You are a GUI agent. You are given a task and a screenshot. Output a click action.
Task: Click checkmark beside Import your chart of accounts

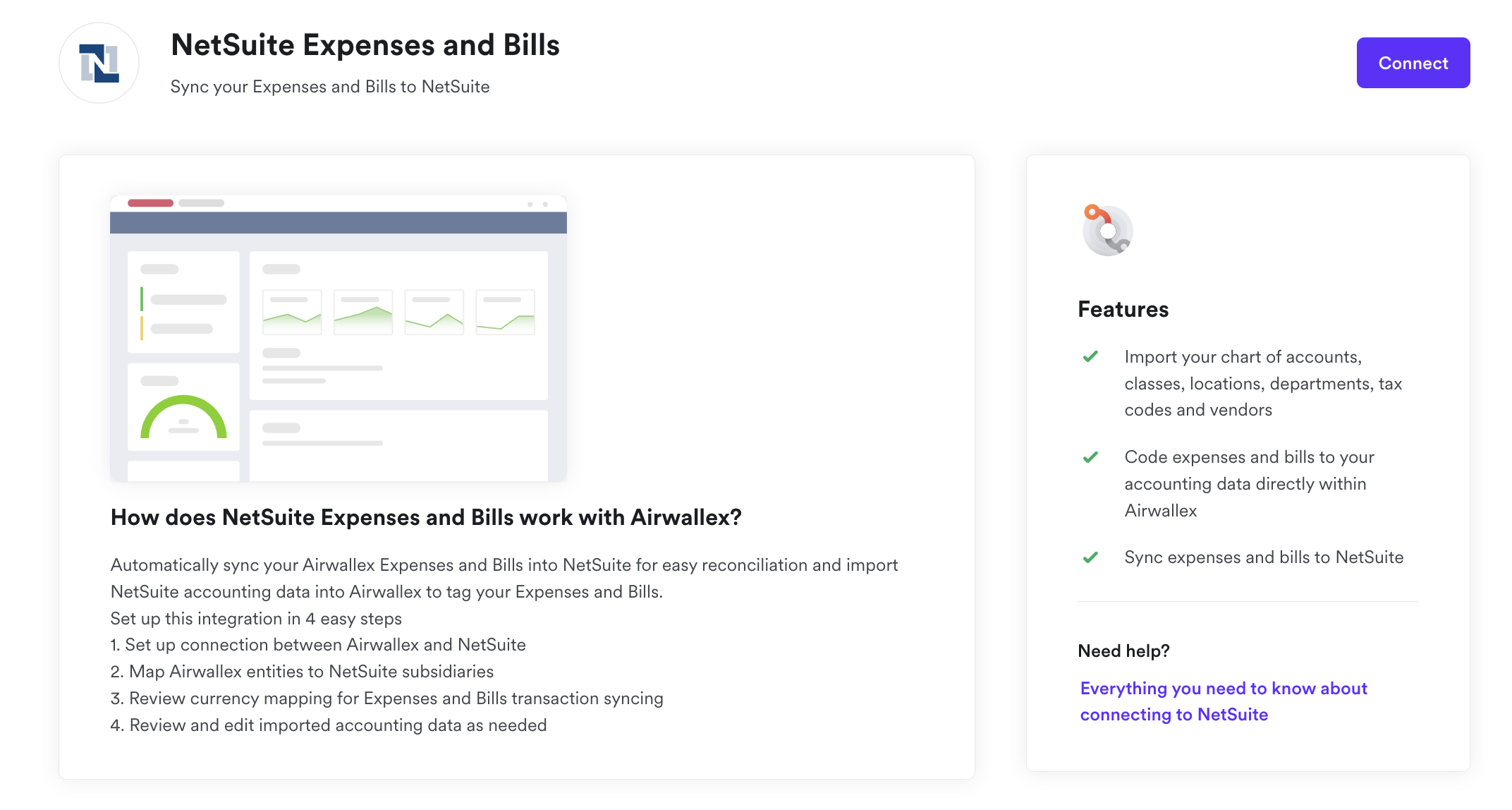point(1090,356)
